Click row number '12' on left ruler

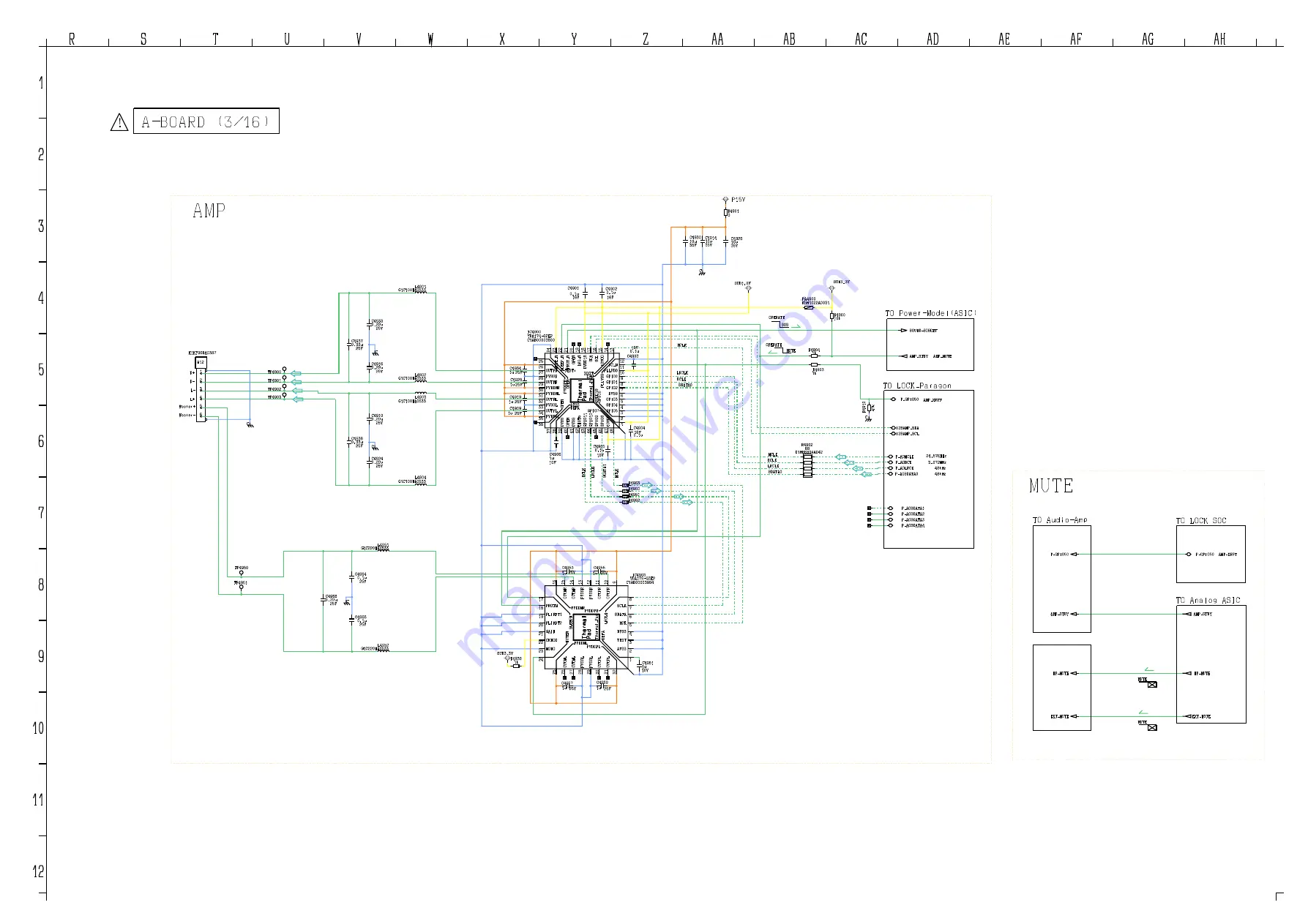[x=38, y=871]
